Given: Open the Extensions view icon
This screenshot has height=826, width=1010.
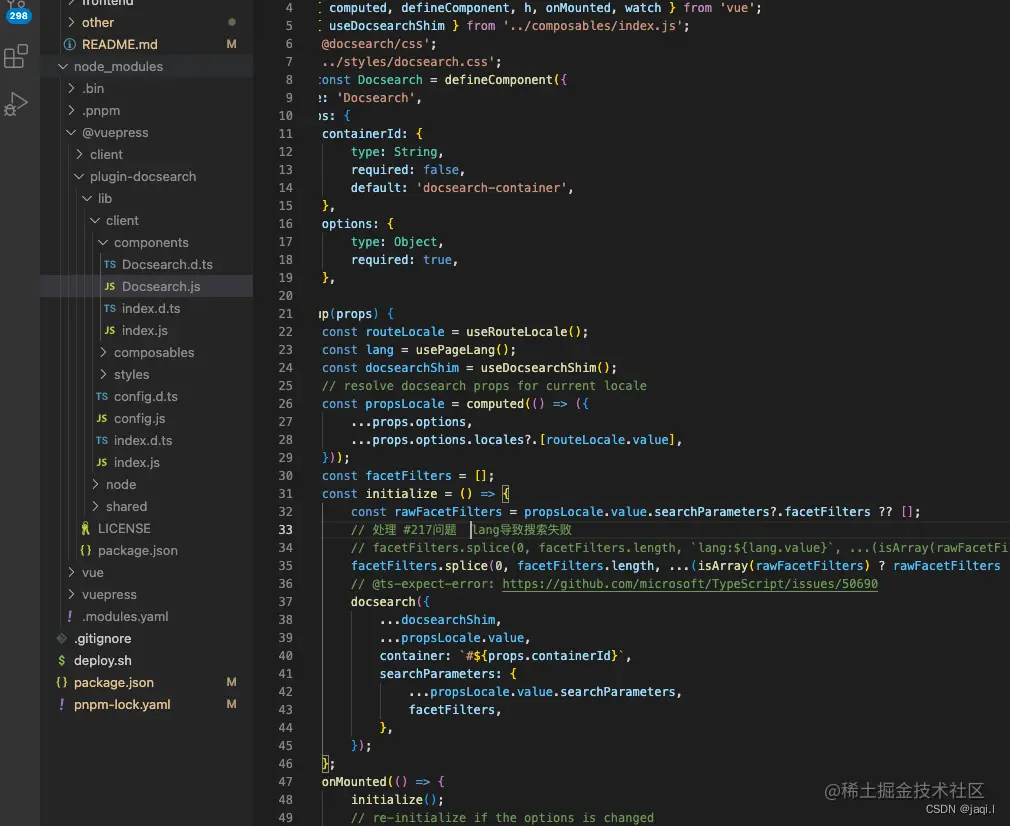Looking at the screenshot, I should point(15,56).
